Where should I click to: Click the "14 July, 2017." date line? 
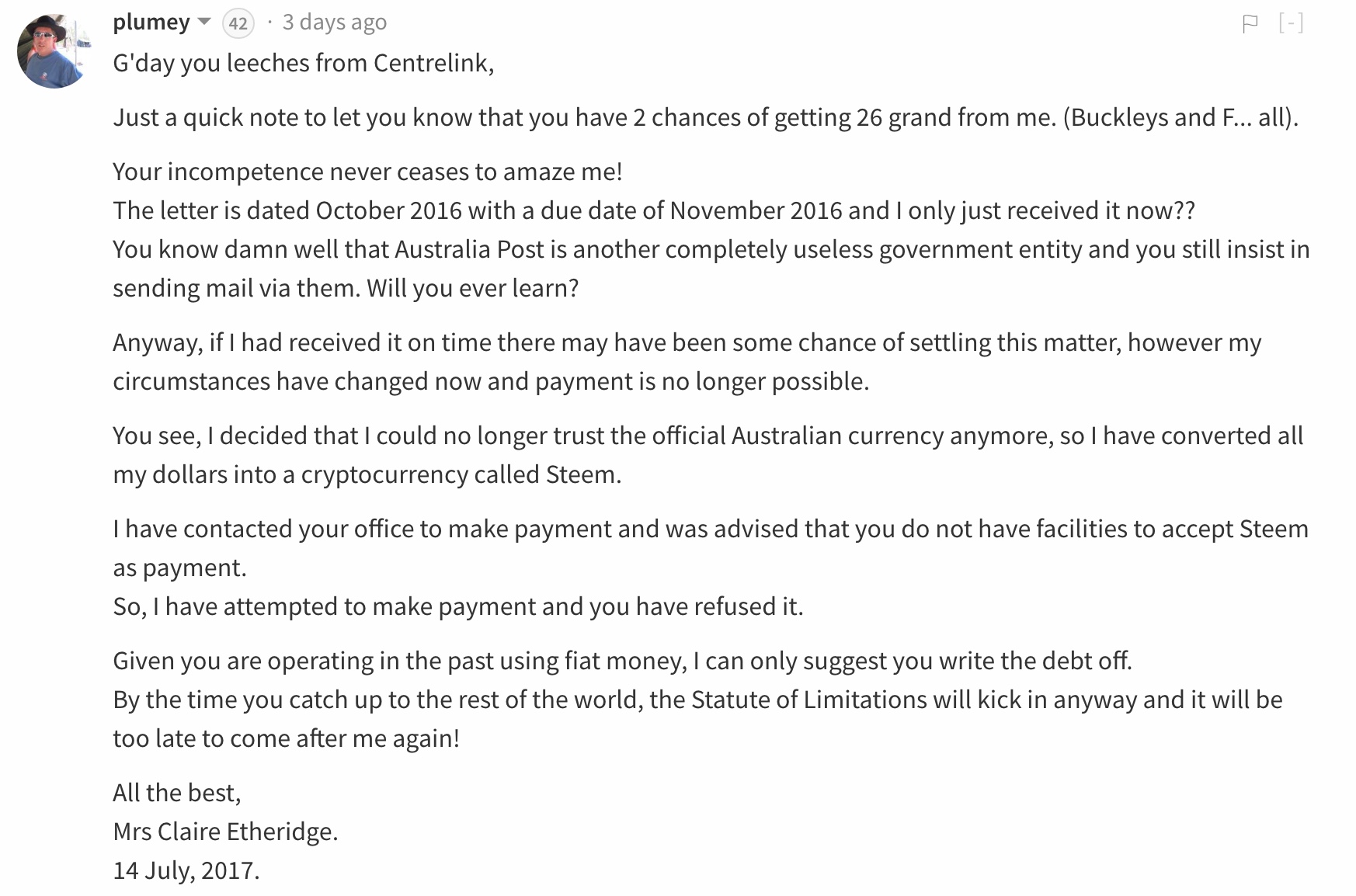click(x=186, y=870)
